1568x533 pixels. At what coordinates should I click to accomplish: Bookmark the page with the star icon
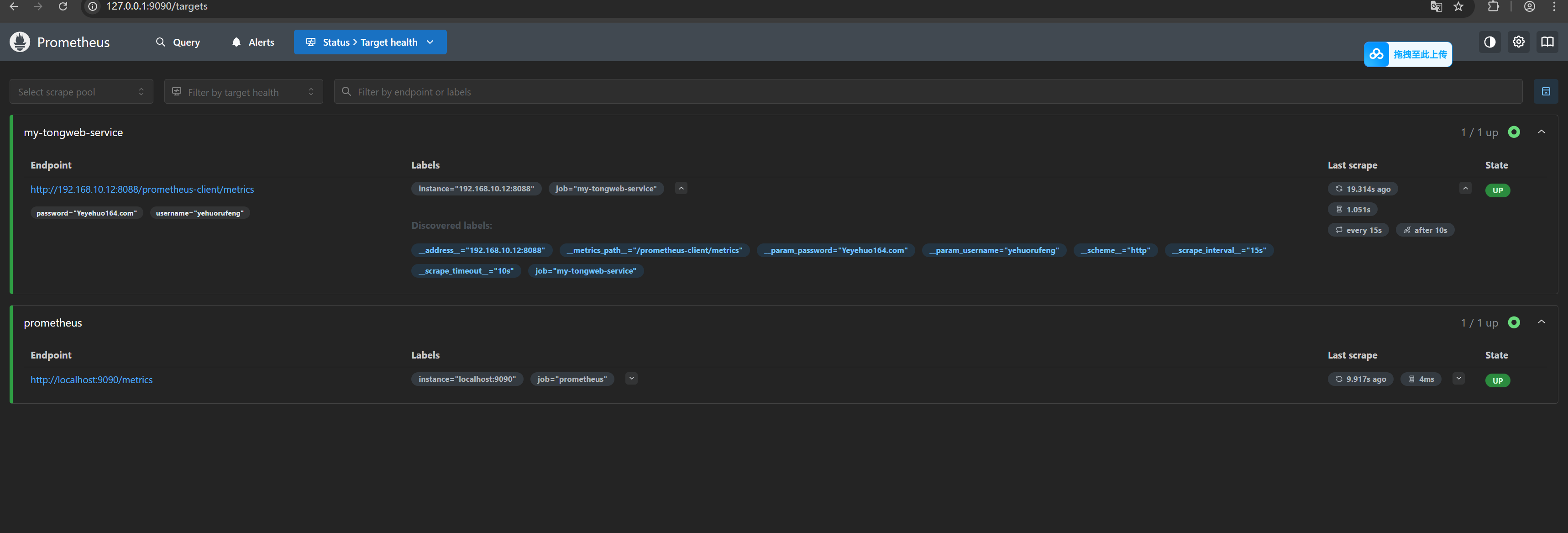coord(1458,7)
